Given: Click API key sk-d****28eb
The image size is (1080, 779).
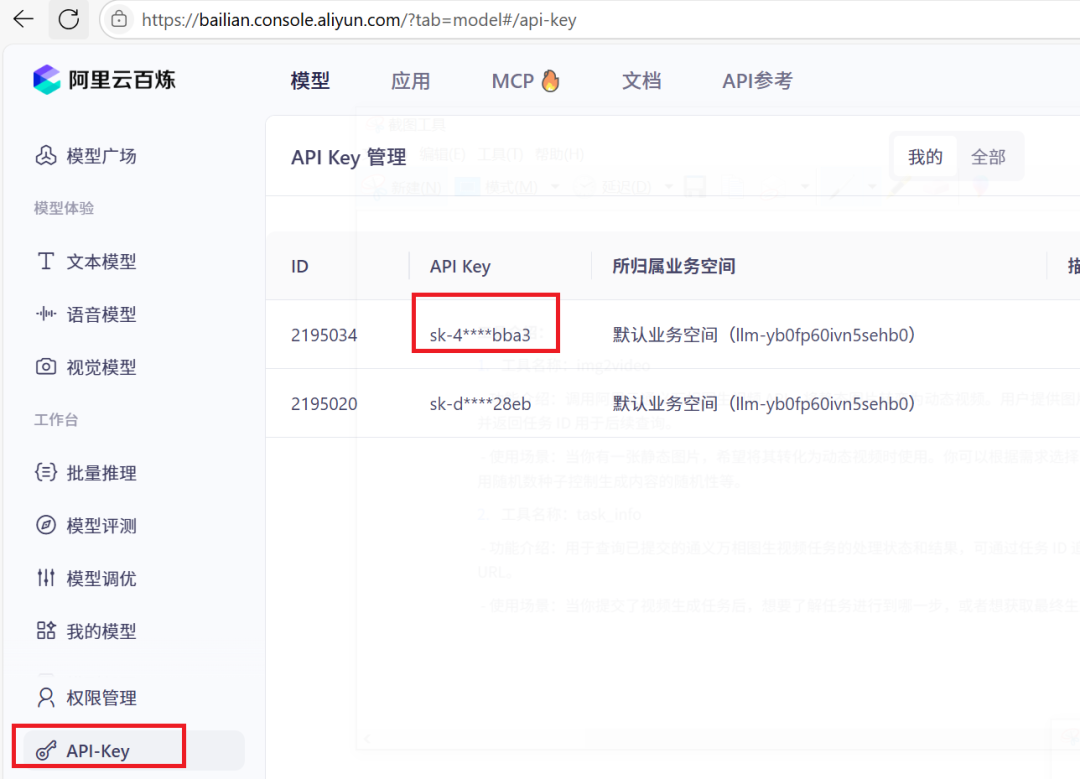Looking at the screenshot, I should (480, 404).
